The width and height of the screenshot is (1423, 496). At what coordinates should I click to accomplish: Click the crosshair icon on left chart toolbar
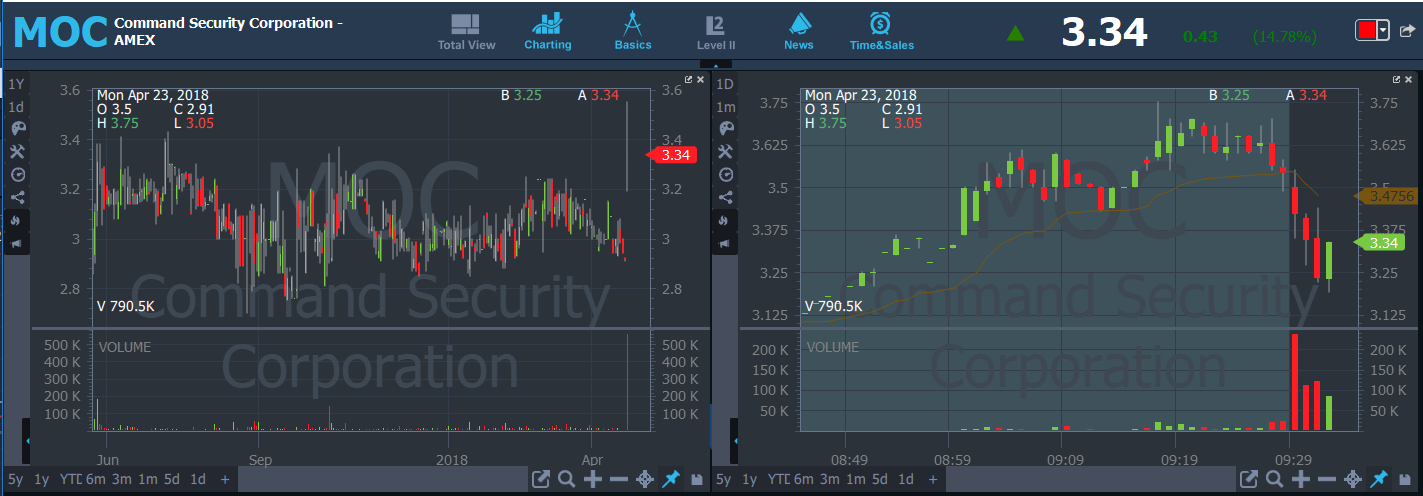coord(645,479)
